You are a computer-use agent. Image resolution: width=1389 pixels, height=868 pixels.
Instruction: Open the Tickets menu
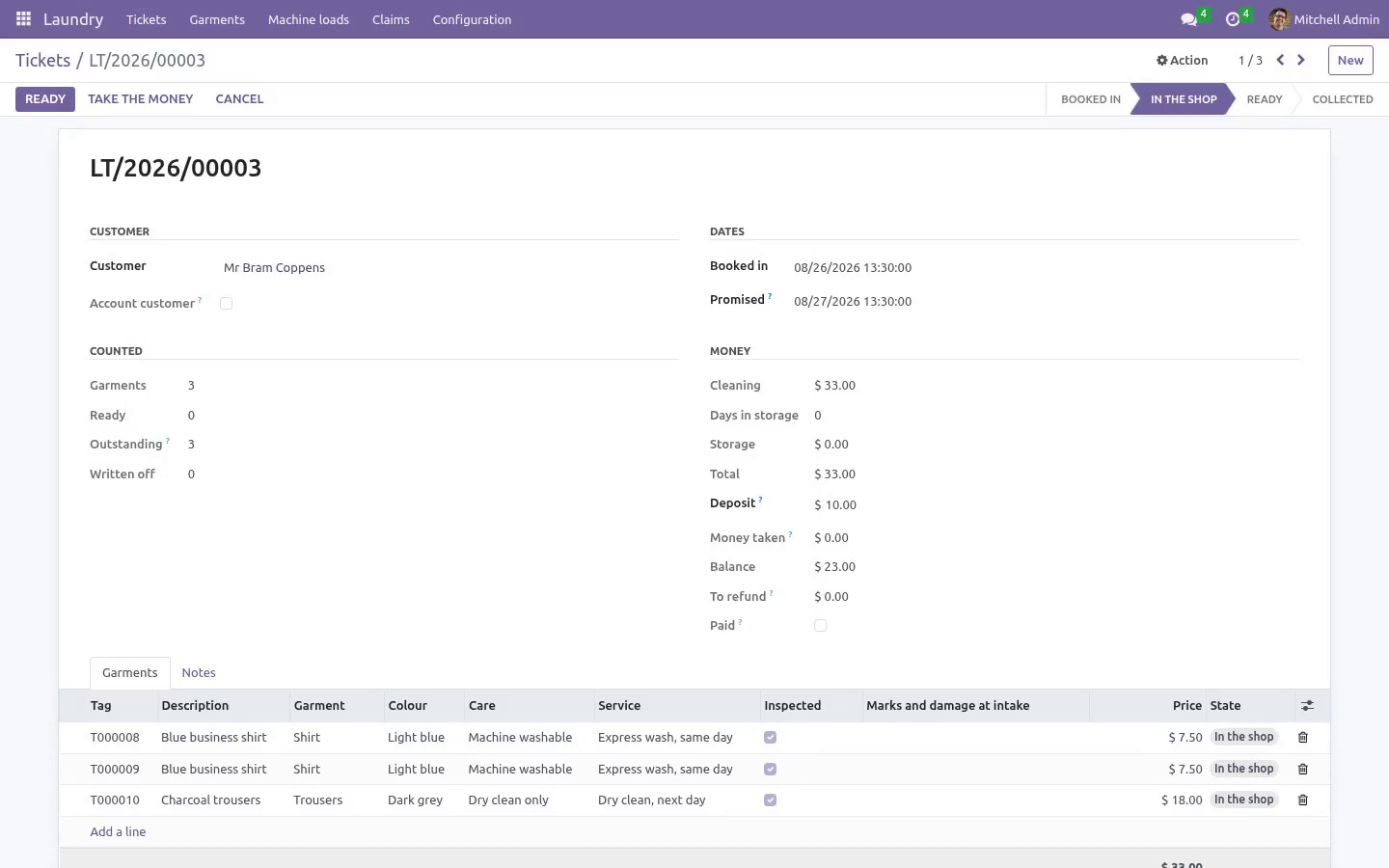tap(146, 19)
